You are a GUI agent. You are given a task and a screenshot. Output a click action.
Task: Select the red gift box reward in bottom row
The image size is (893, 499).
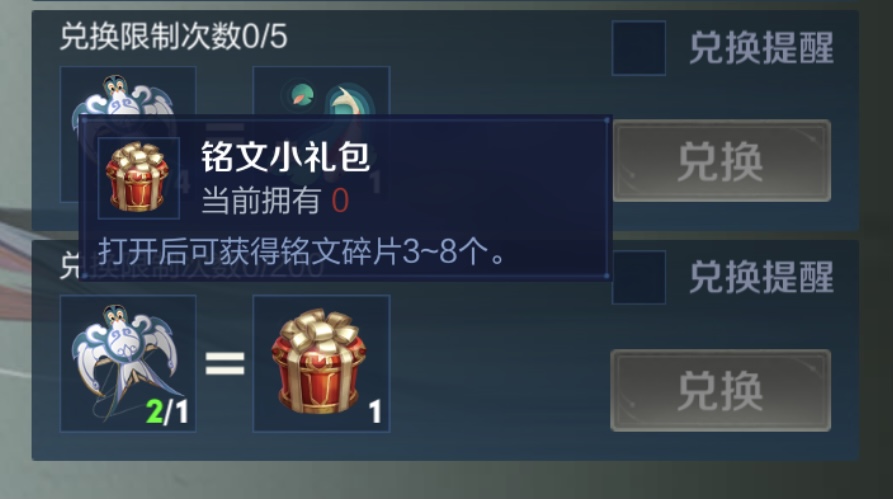[x=321, y=363]
